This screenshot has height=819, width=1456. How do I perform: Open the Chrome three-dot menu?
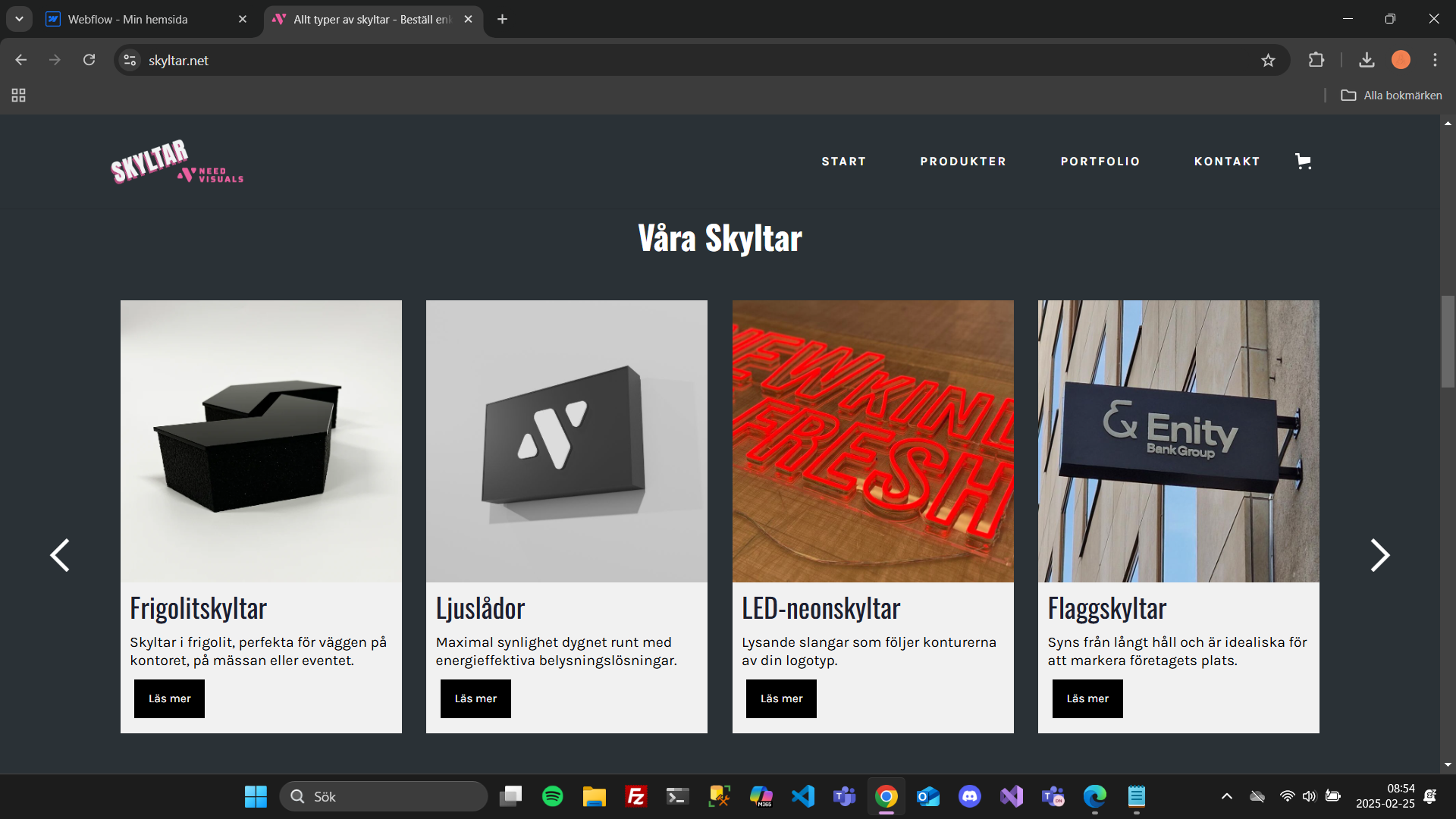click(1435, 60)
